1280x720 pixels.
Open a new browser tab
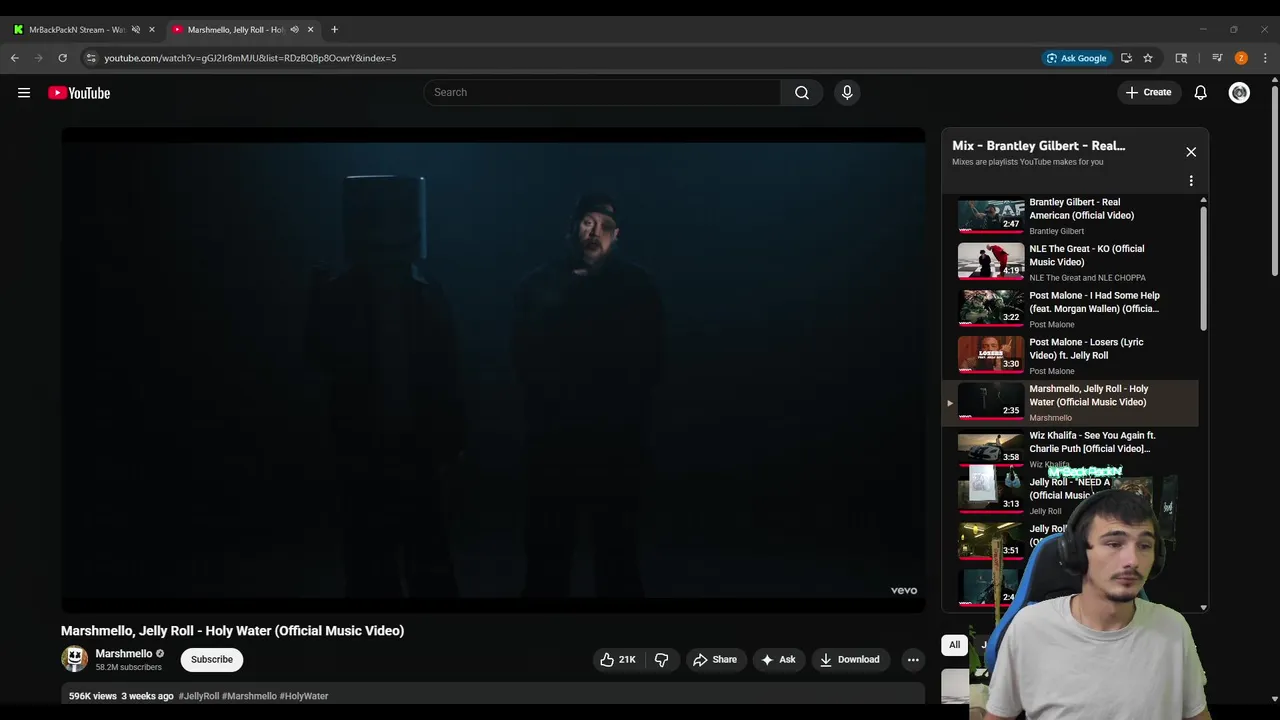pos(334,29)
